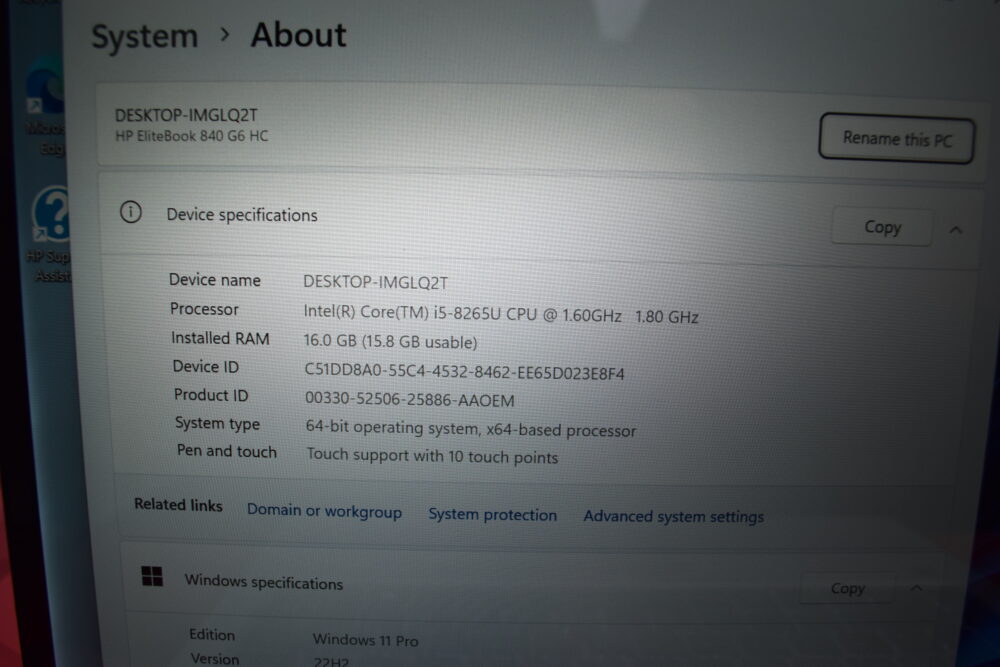1000x667 pixels.
Task: Click the System type label
Action: [x=217, y=423]
